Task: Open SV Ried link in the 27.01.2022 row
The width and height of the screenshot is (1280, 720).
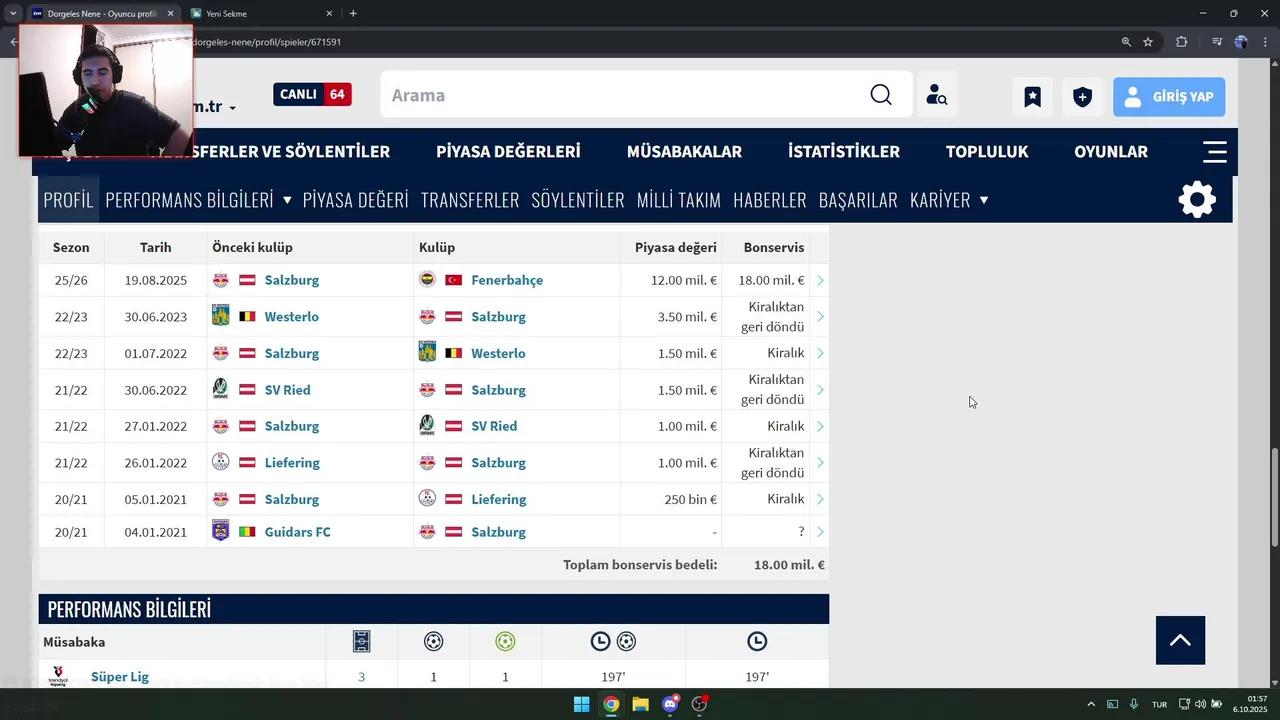Action: tap(494, 426)
